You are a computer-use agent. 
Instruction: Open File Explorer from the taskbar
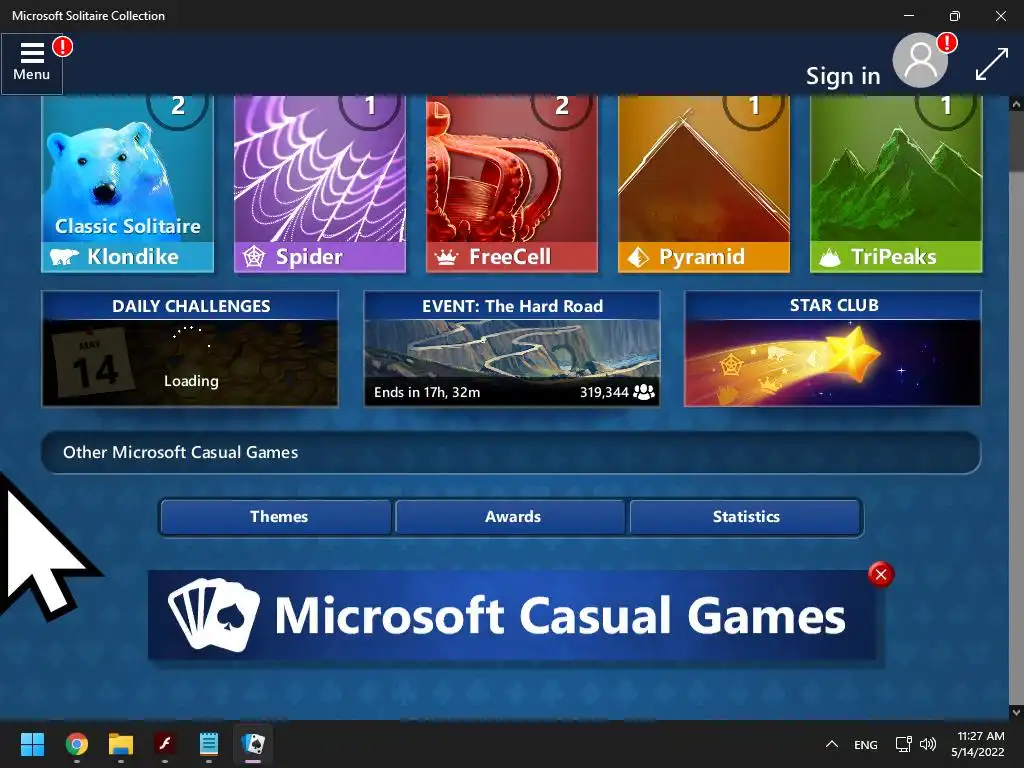[x=121, y=744]
